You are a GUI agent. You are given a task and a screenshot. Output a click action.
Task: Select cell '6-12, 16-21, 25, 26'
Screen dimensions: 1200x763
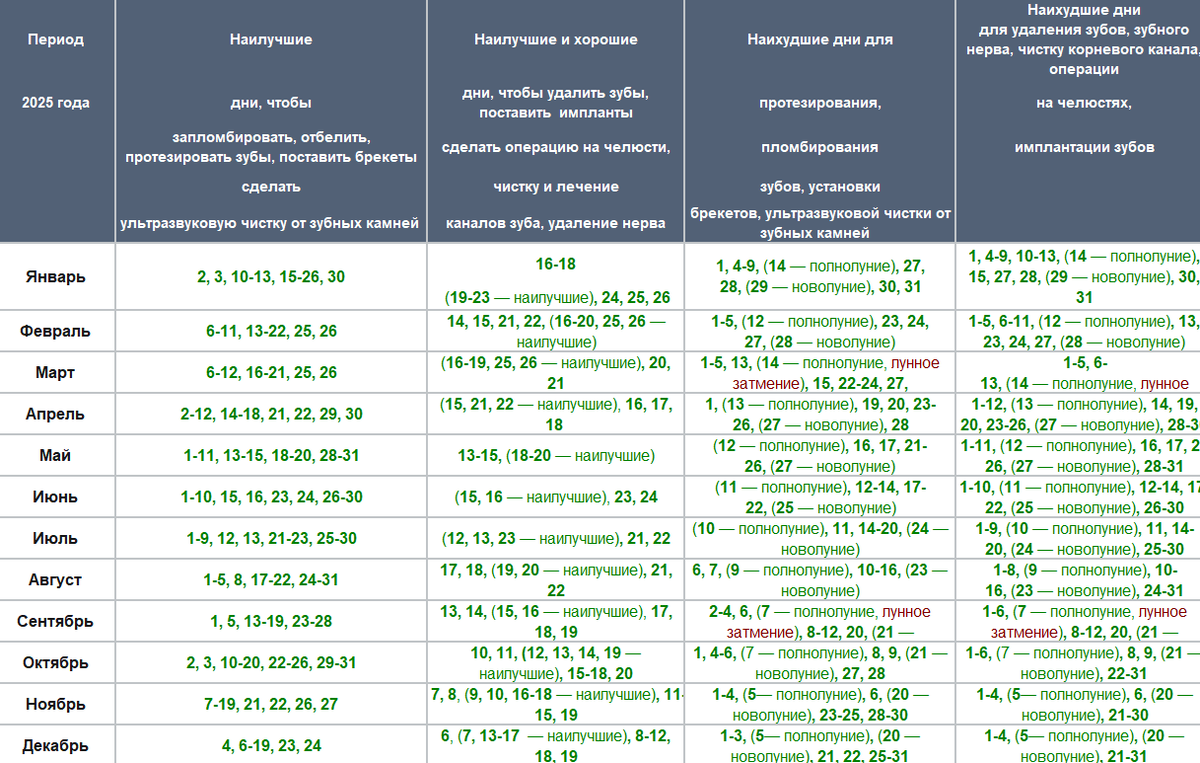click(270, 372)
